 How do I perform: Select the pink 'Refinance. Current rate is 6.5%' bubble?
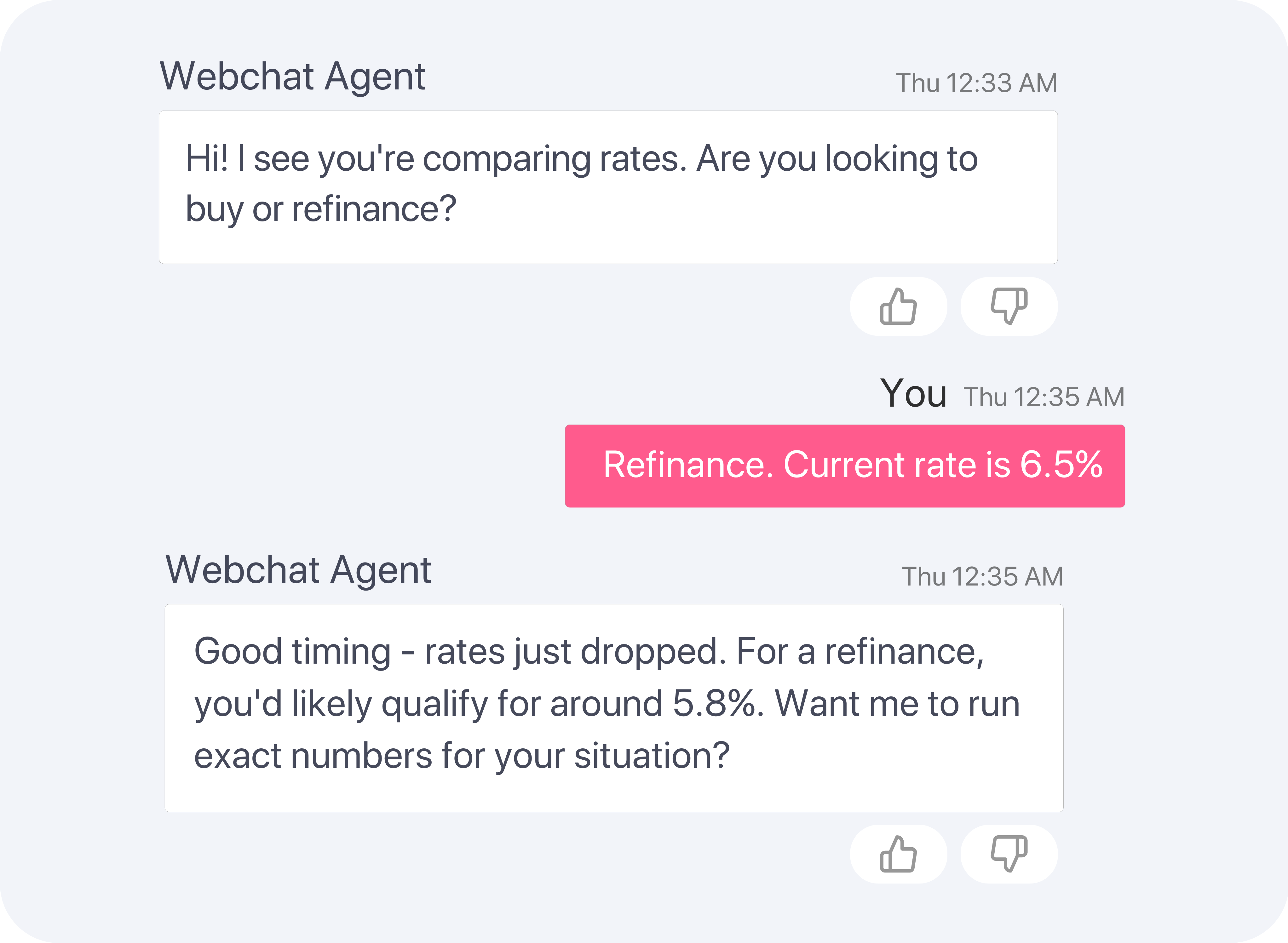[x=845, y=466]
